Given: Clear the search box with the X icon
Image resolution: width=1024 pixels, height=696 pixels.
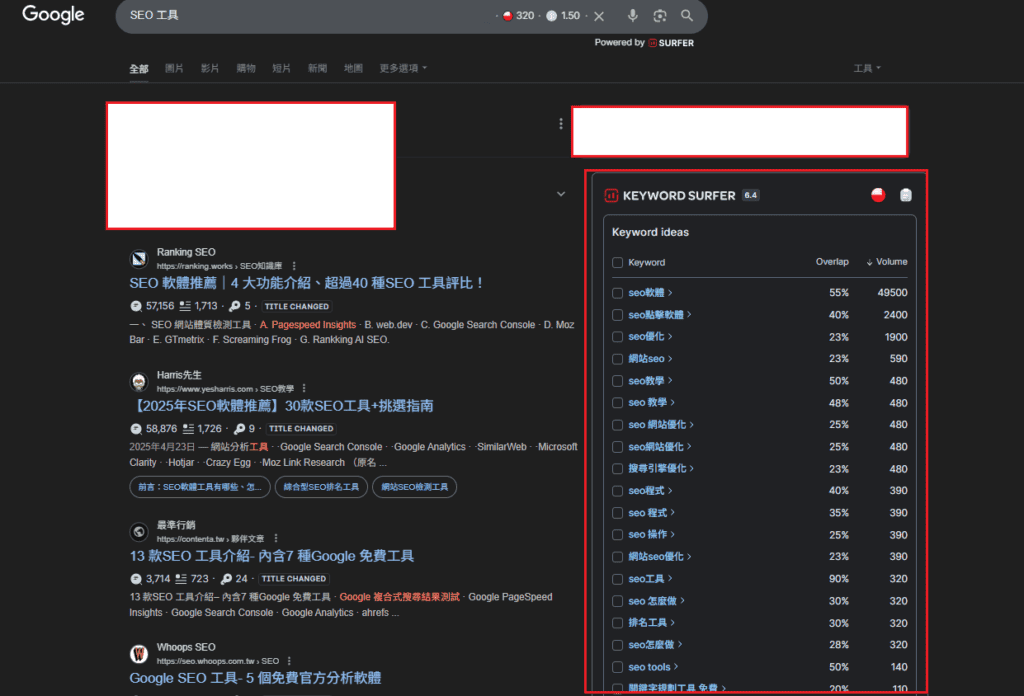Looking at the screenshot, I should pyautogui.click(x=599, y=16).
